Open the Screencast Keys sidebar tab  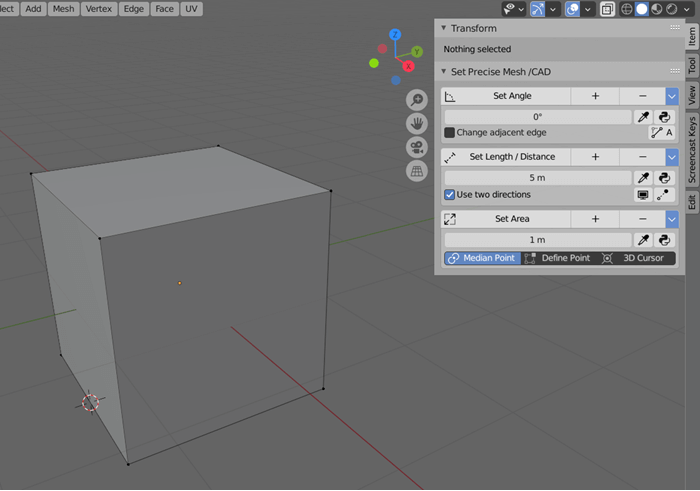pos(692,150)
